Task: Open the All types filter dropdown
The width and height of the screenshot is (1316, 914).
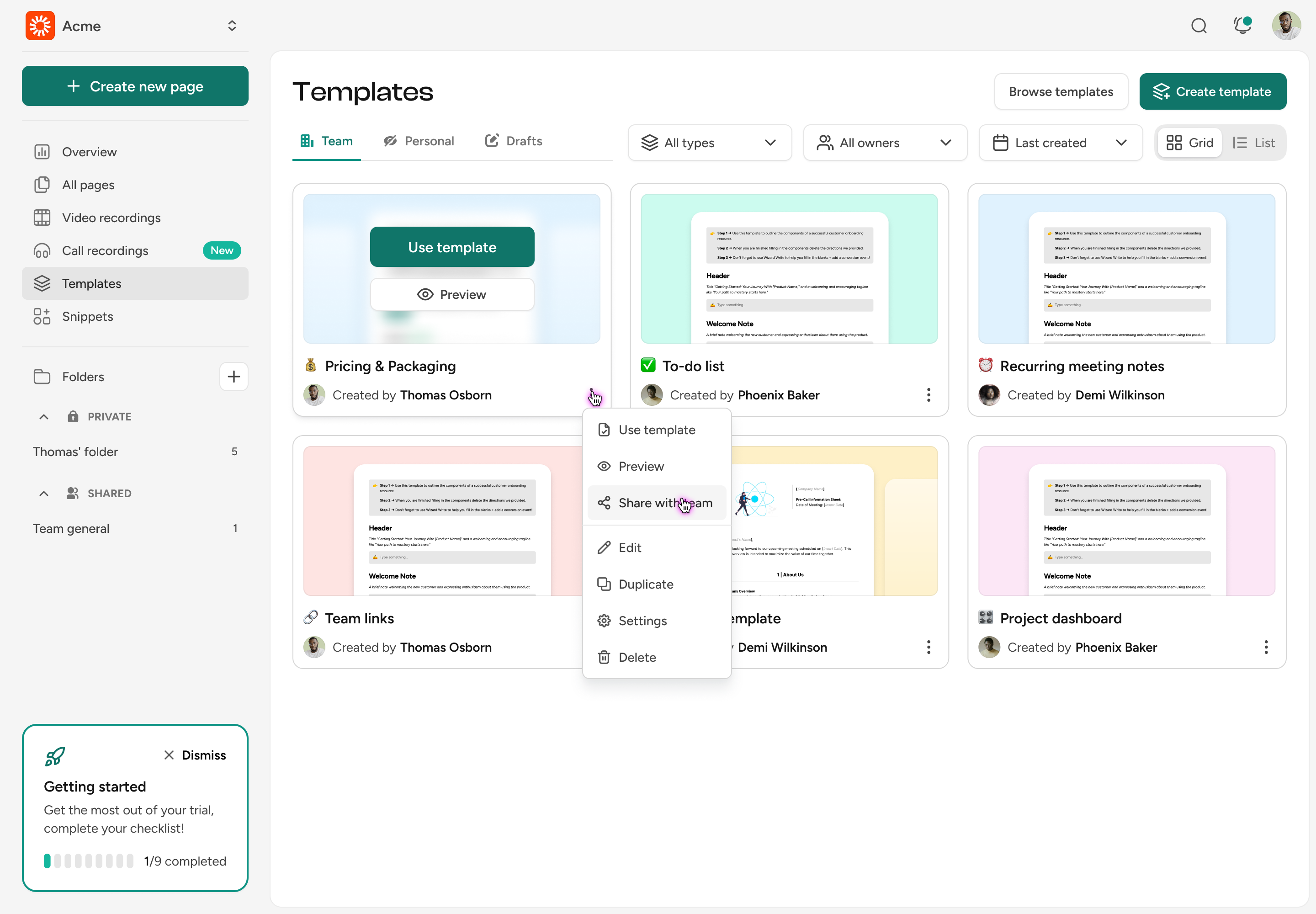Action: [x=710, y=143]
